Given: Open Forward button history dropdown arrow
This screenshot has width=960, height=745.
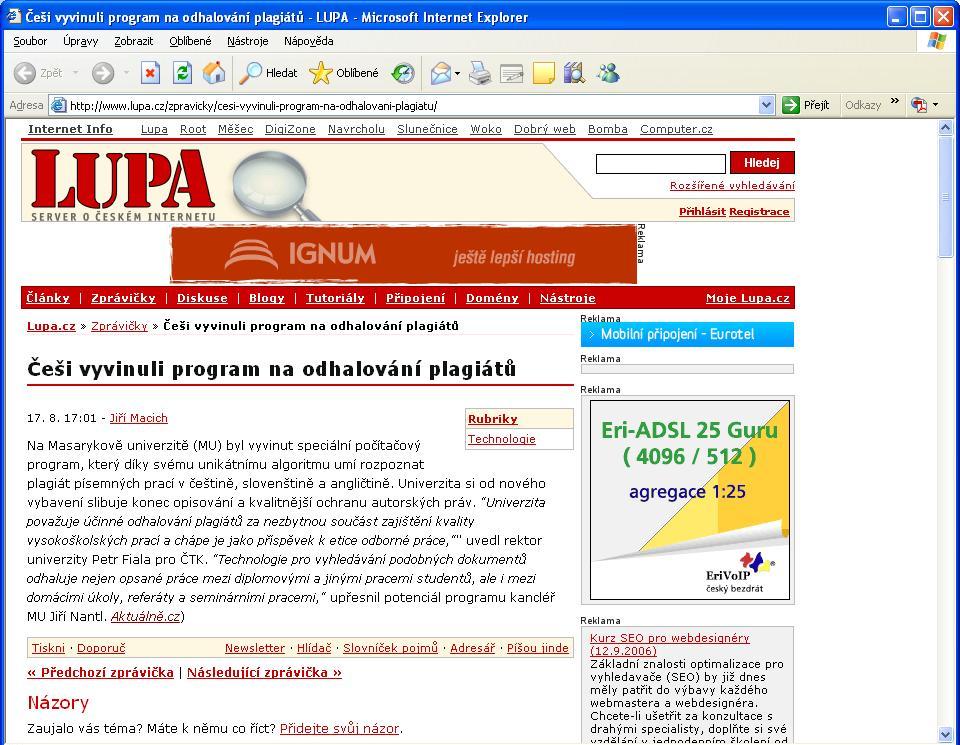Looking at the screenshot, I should pyautogui.click(x=126, y=73).
